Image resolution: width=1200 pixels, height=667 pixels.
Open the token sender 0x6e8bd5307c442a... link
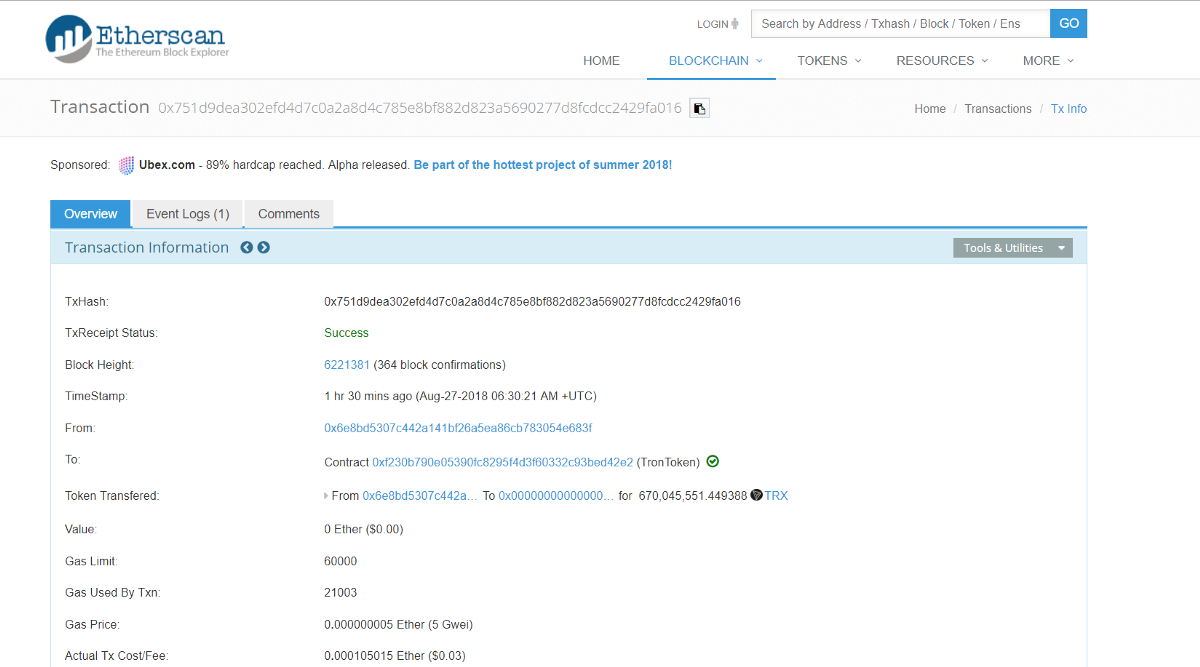click(420, 496)
